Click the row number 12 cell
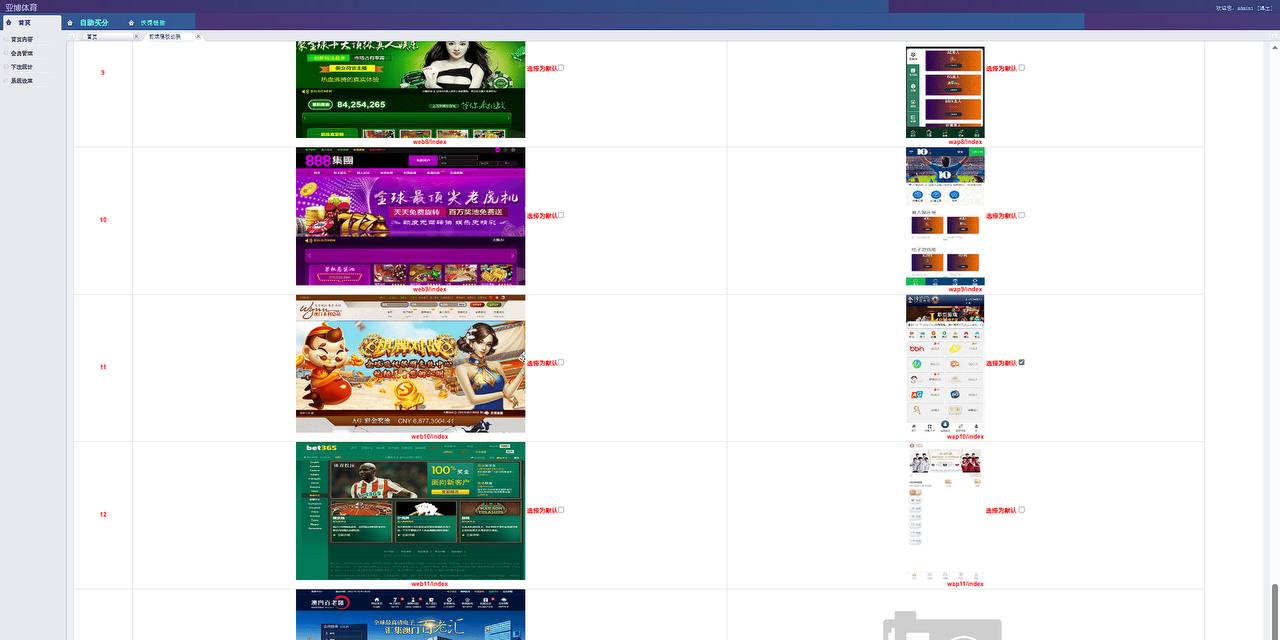This screenshot has width=1280, height=640. (103, 514)
